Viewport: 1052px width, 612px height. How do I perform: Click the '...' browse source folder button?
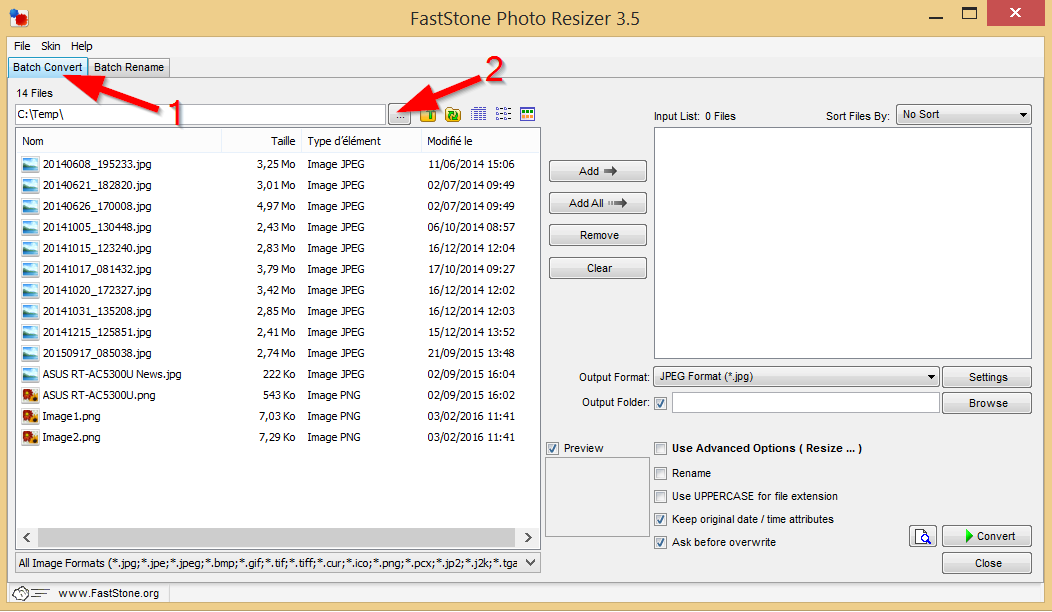click(400, 115)
